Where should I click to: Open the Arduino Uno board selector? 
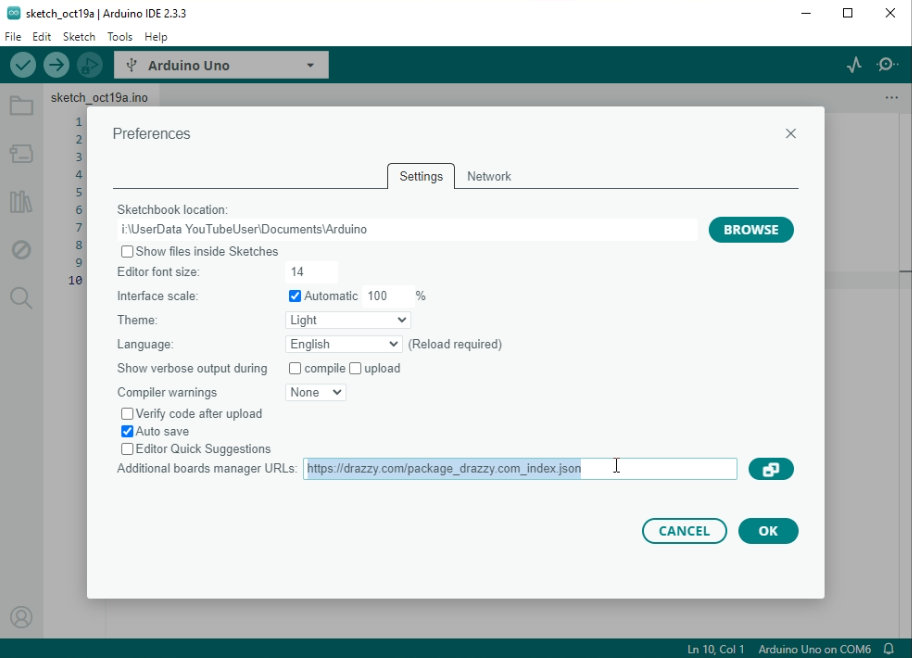click(x=221, y=65)
